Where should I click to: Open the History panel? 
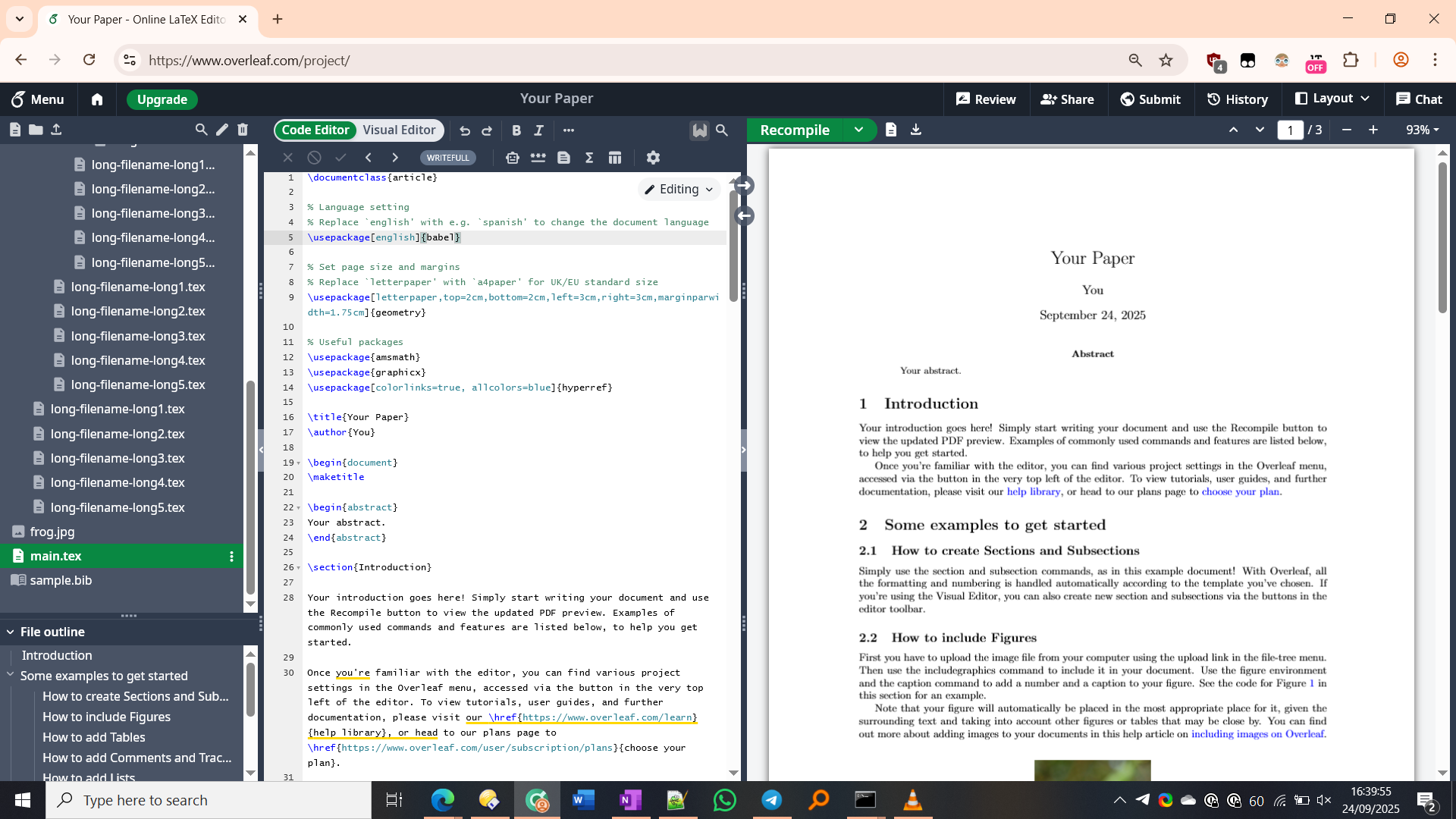(1237, 99)
